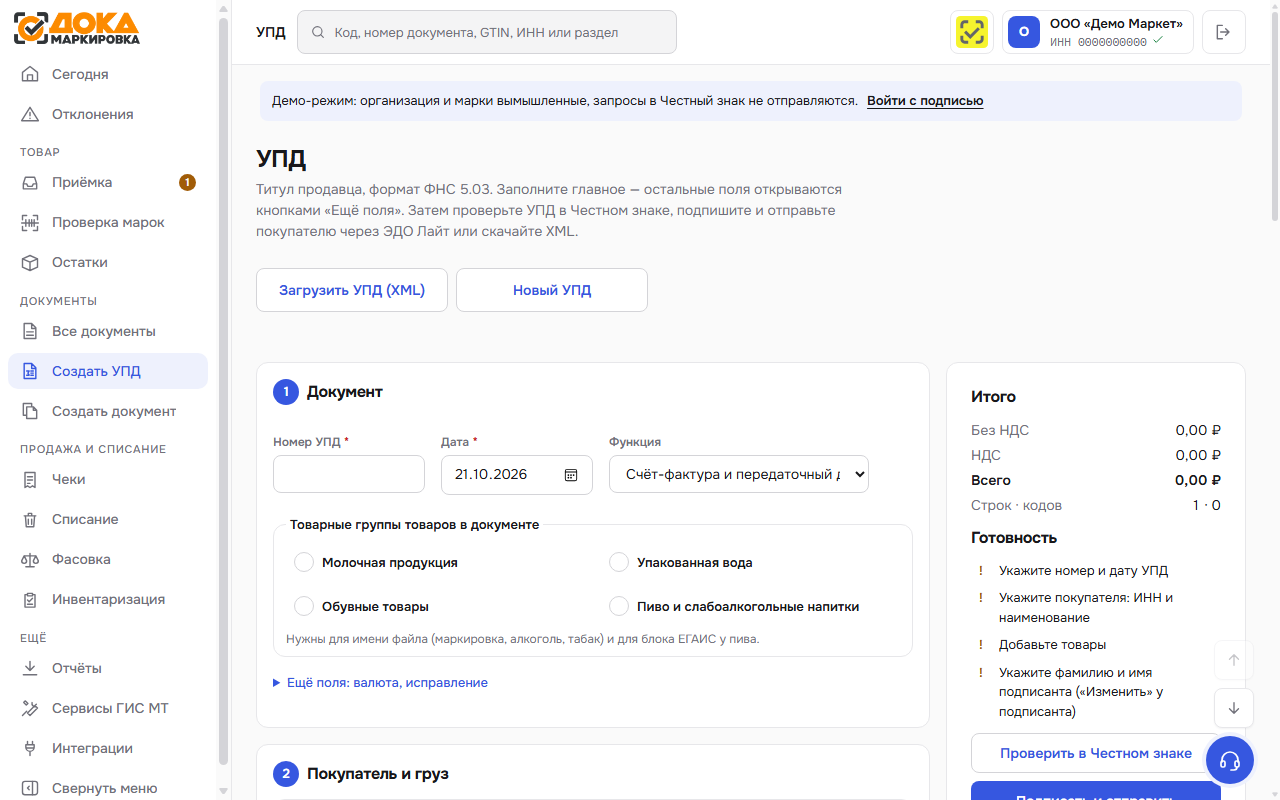Open the Сегодня home icon
1280x800 pixels.
(x=30, y=74)
